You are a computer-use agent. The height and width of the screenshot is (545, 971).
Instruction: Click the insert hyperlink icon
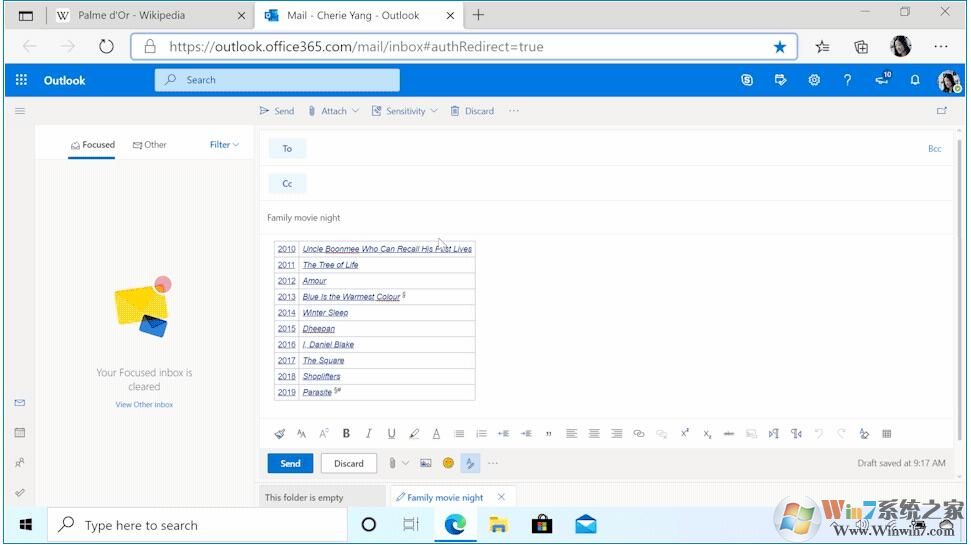coord(639,434)
